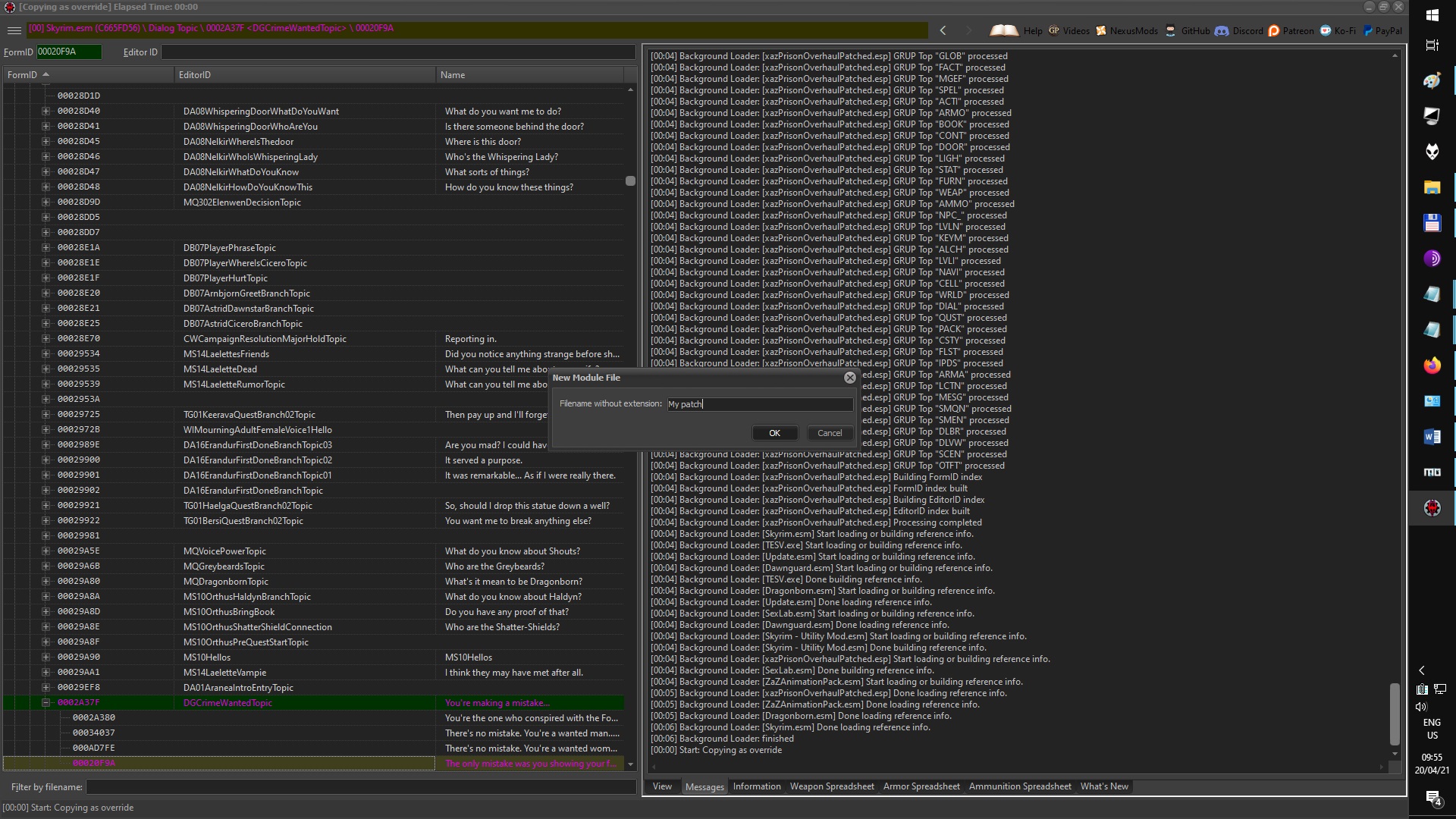Collapse the DGCrimeWantedTopic 0002A37F node
The height and width of the screenshot is (819, 1456).
[x=45, y=703]
